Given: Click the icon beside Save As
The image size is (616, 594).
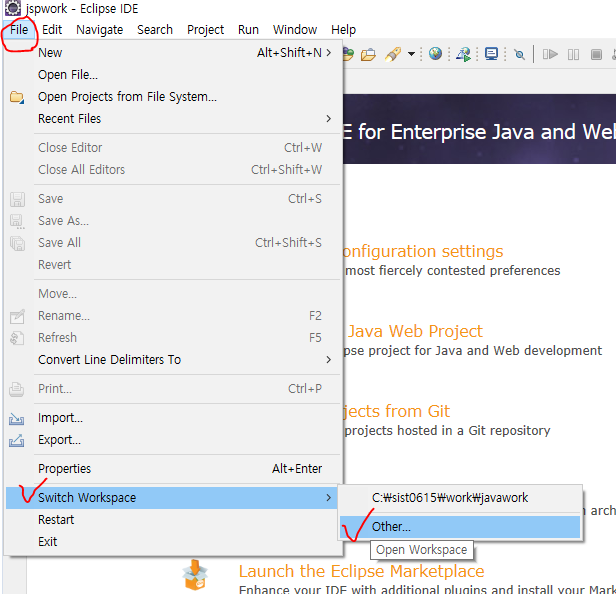Looking at the screenshot, I should (17, 222).
